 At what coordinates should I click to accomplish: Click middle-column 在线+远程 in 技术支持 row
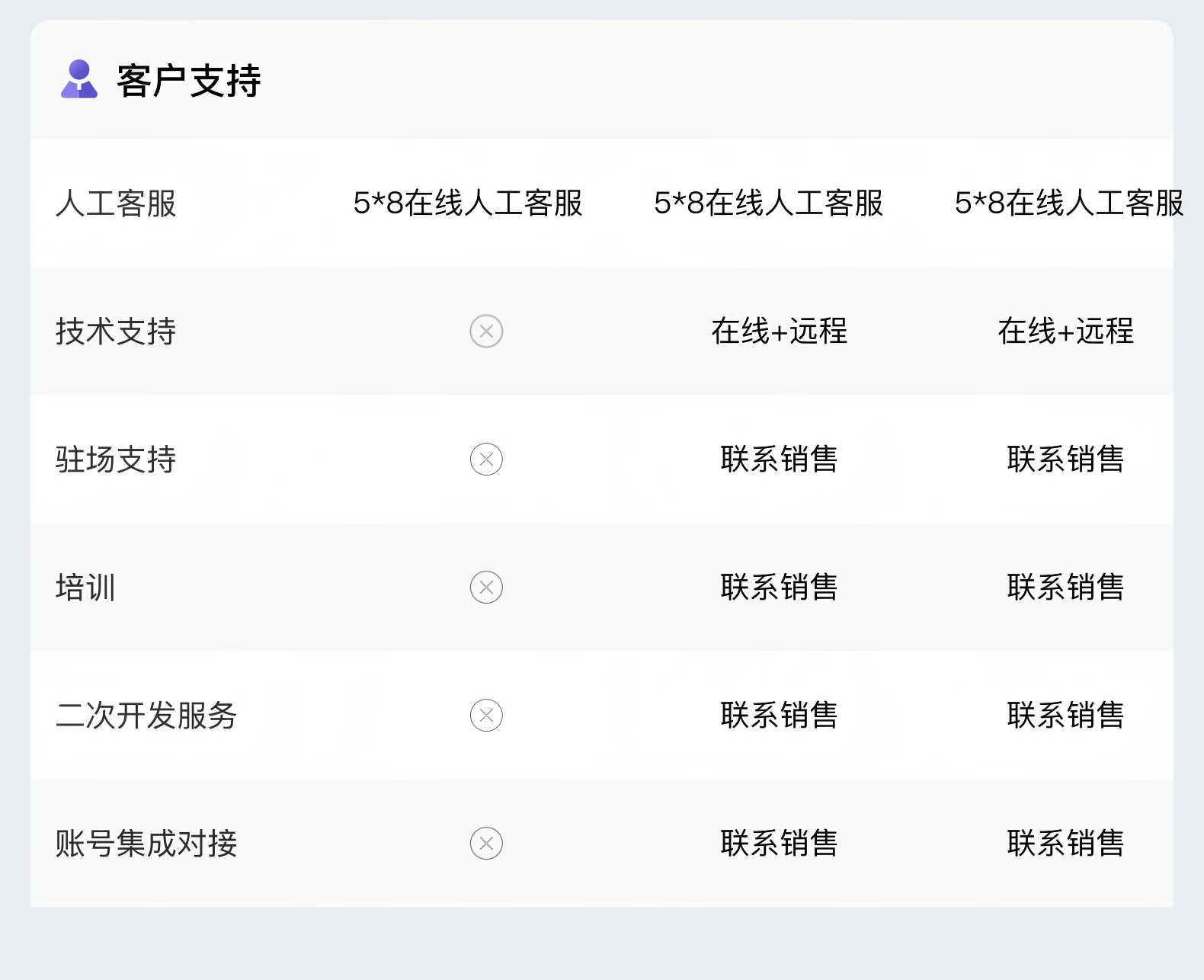(779, 331)
